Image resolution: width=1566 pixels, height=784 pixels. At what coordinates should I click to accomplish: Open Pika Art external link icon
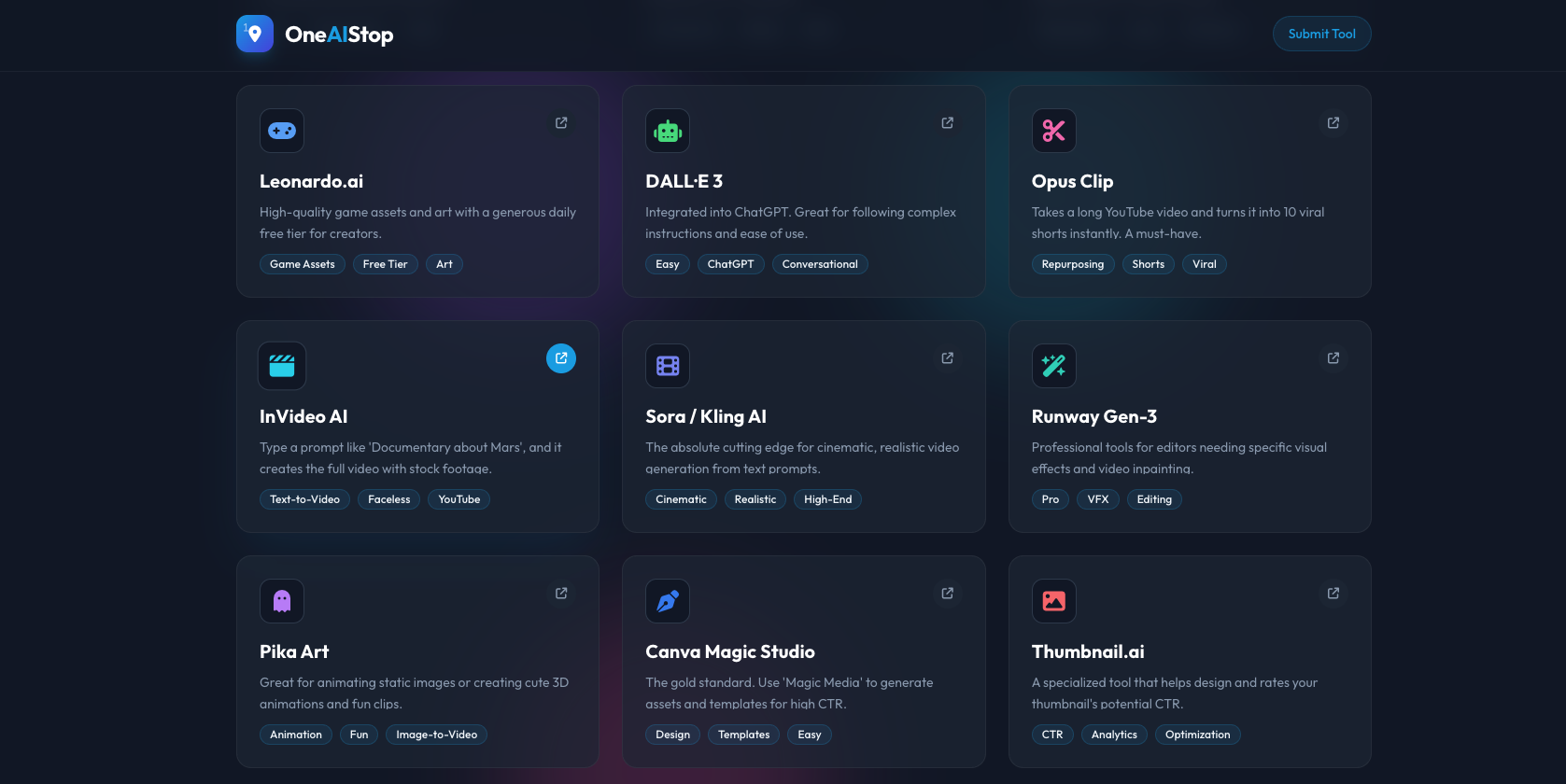click(x=561, y=594)
